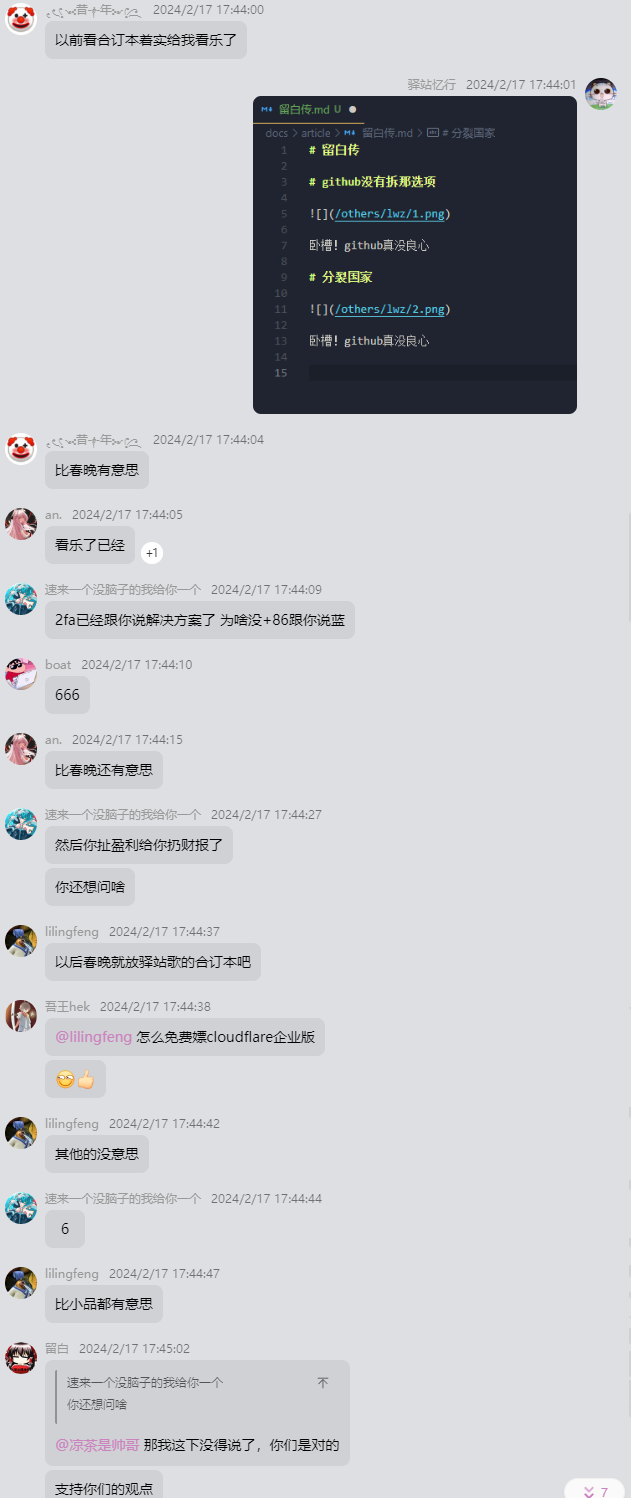
Task: Open the code editor screenshot image
Action: 415,255
